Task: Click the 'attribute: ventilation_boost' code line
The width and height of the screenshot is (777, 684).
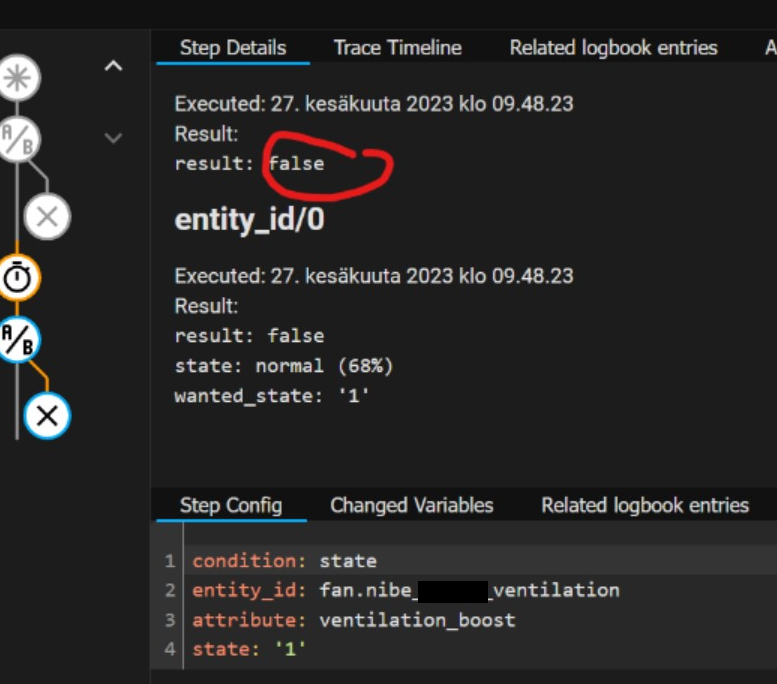Action: [x=353, y=620]
